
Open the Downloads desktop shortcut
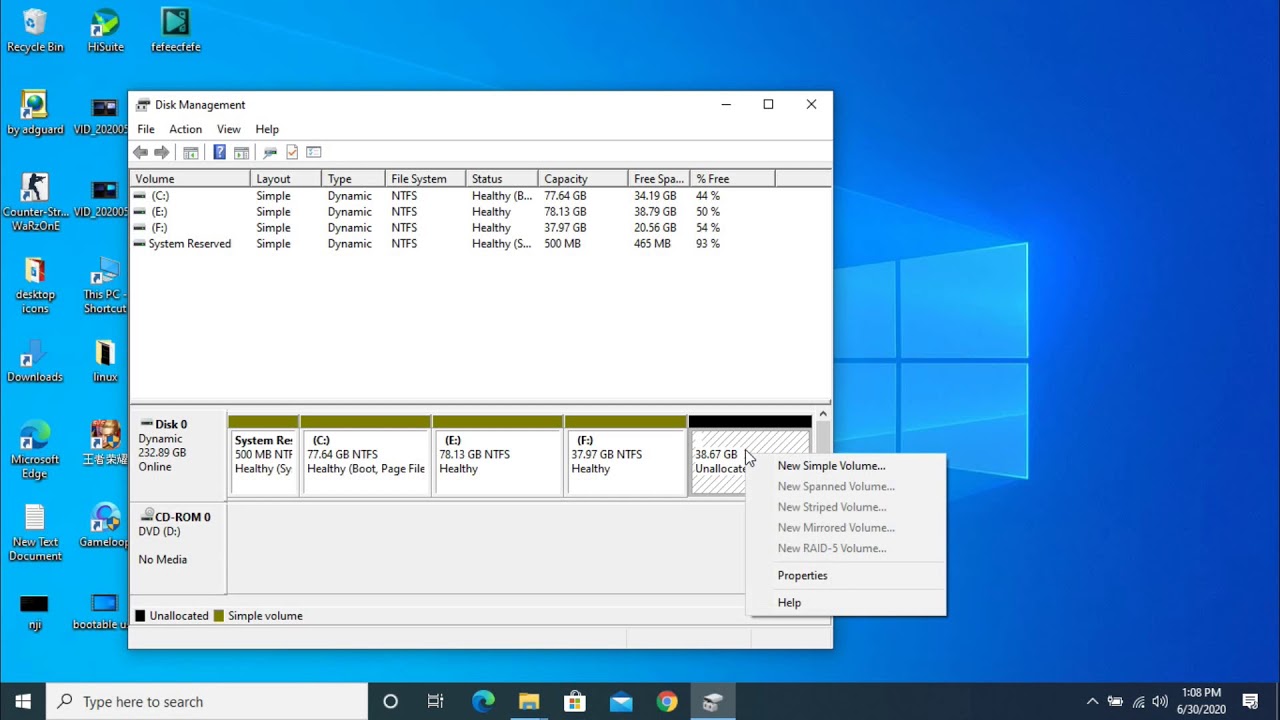(35, 362)
